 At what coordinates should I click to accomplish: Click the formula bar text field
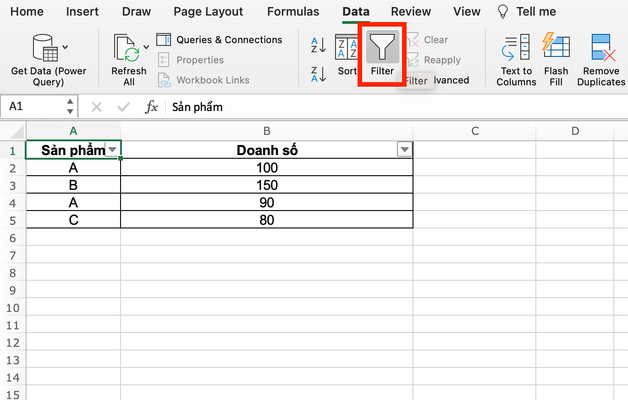397,107
